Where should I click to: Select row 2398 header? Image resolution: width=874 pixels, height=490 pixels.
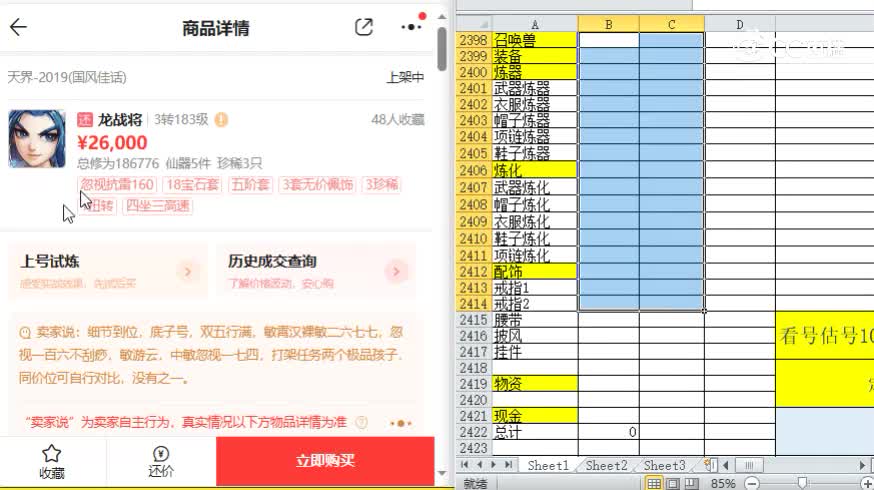point(474,40)
